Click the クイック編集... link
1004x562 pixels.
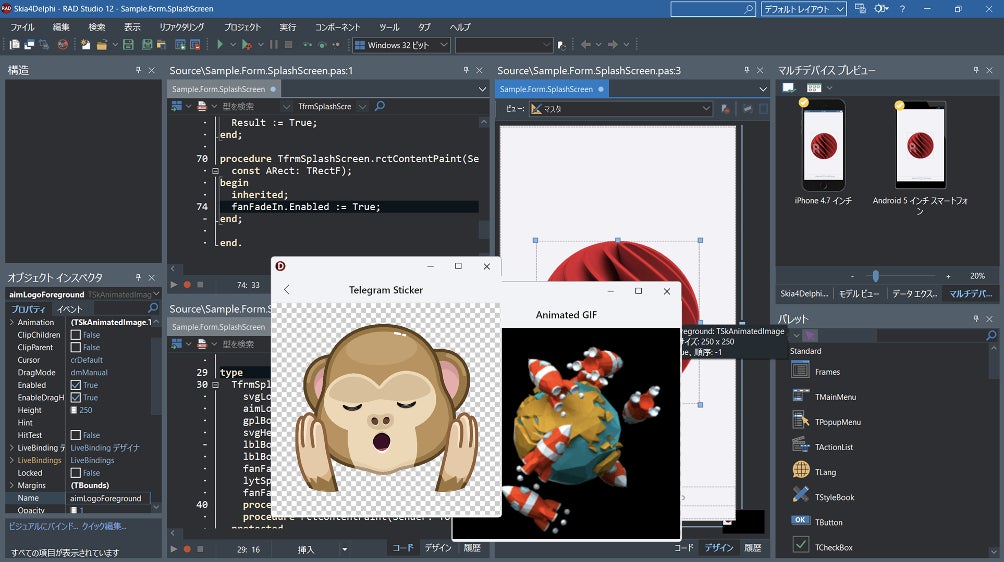(104, 526)
